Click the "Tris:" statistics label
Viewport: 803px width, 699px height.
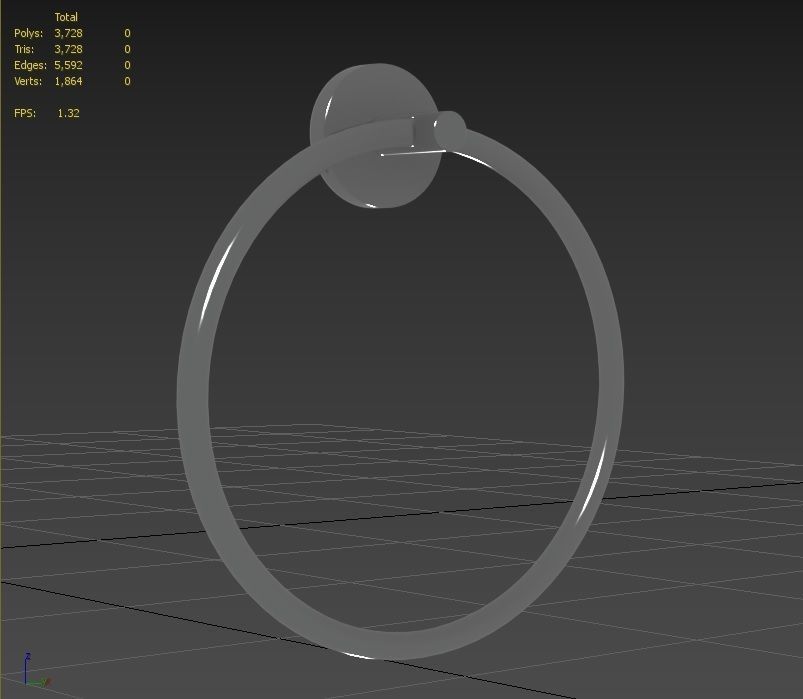(x=24, y=49)
